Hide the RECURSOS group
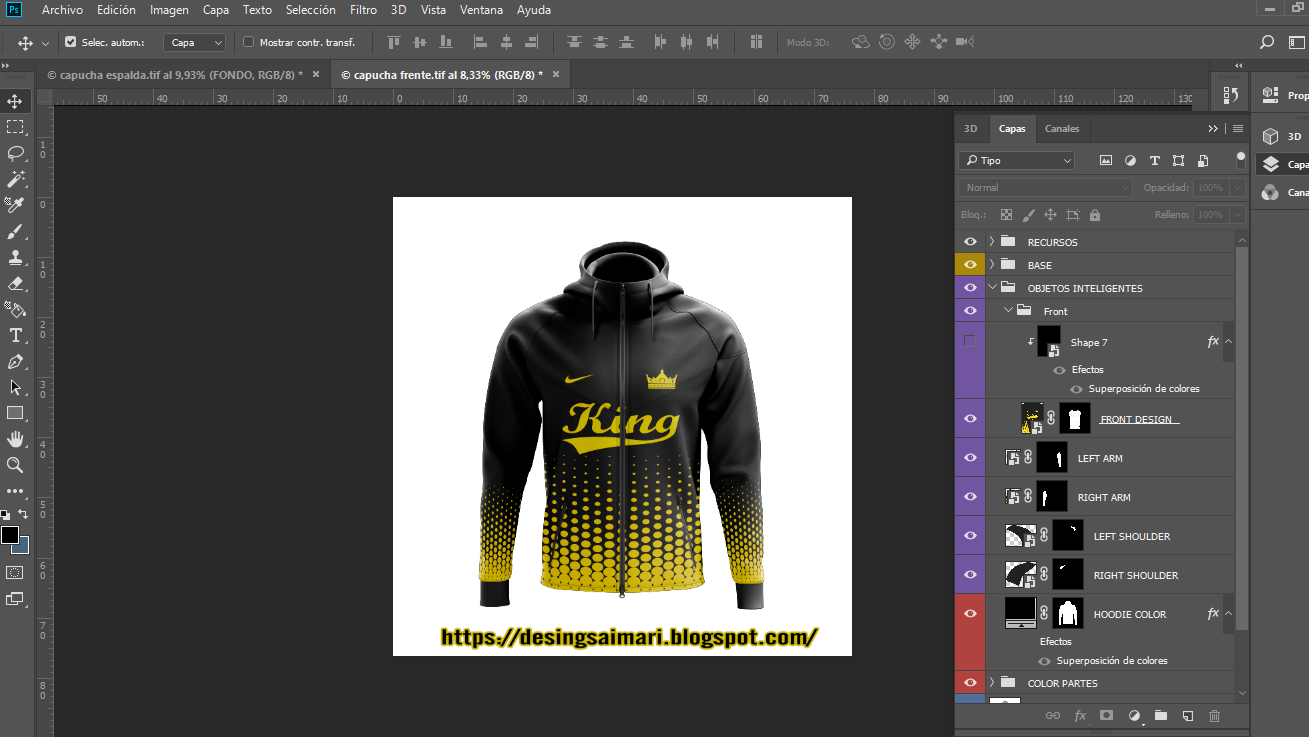The height and width of the screenshot is (737, 1309). coord(970,242)
